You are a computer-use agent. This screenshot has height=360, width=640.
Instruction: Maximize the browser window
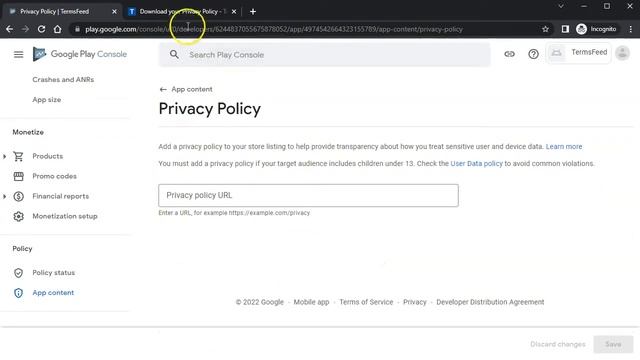tap(607, 6)
